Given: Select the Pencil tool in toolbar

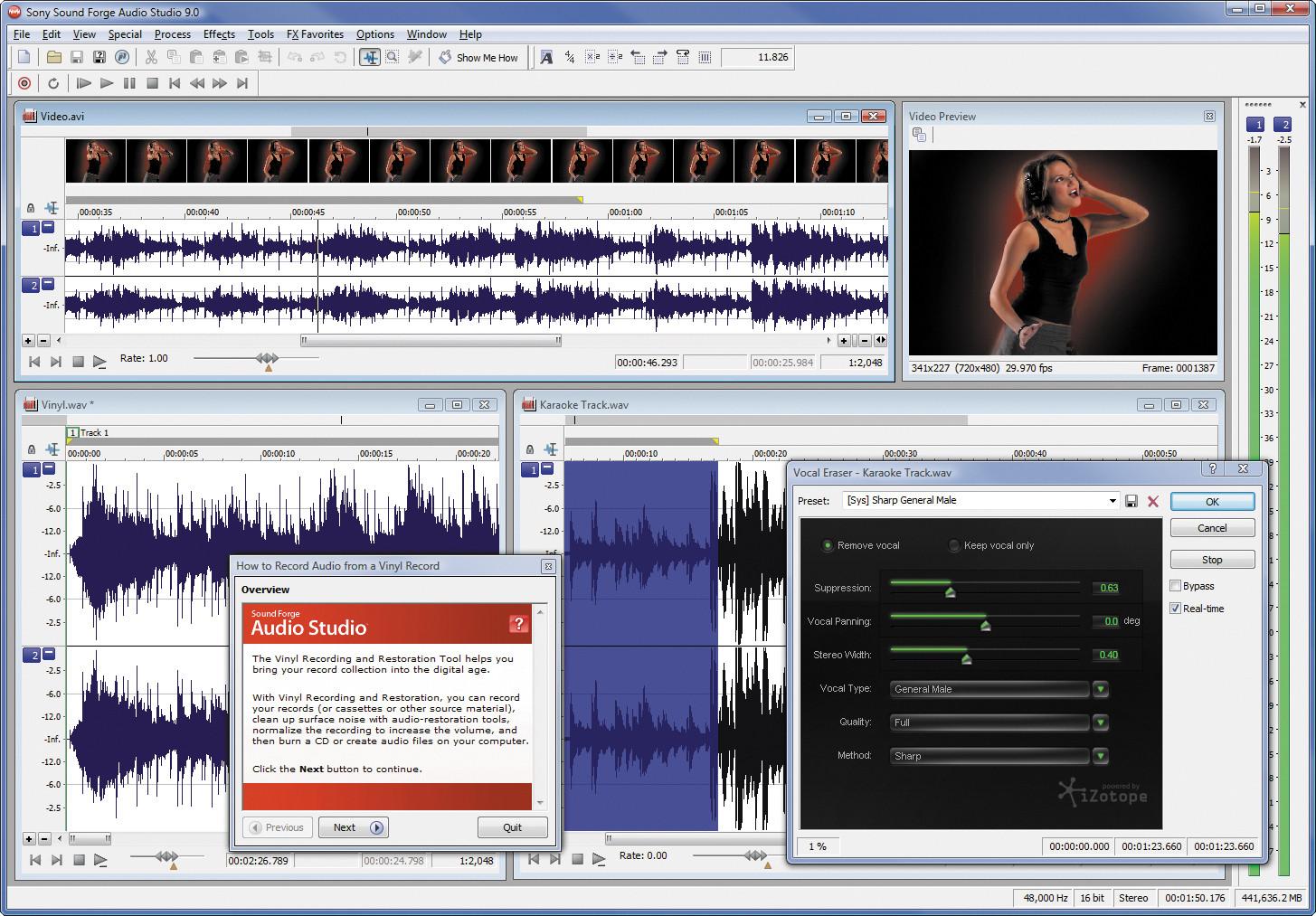Looking at the screenshot, I should (x=414, y=57).
